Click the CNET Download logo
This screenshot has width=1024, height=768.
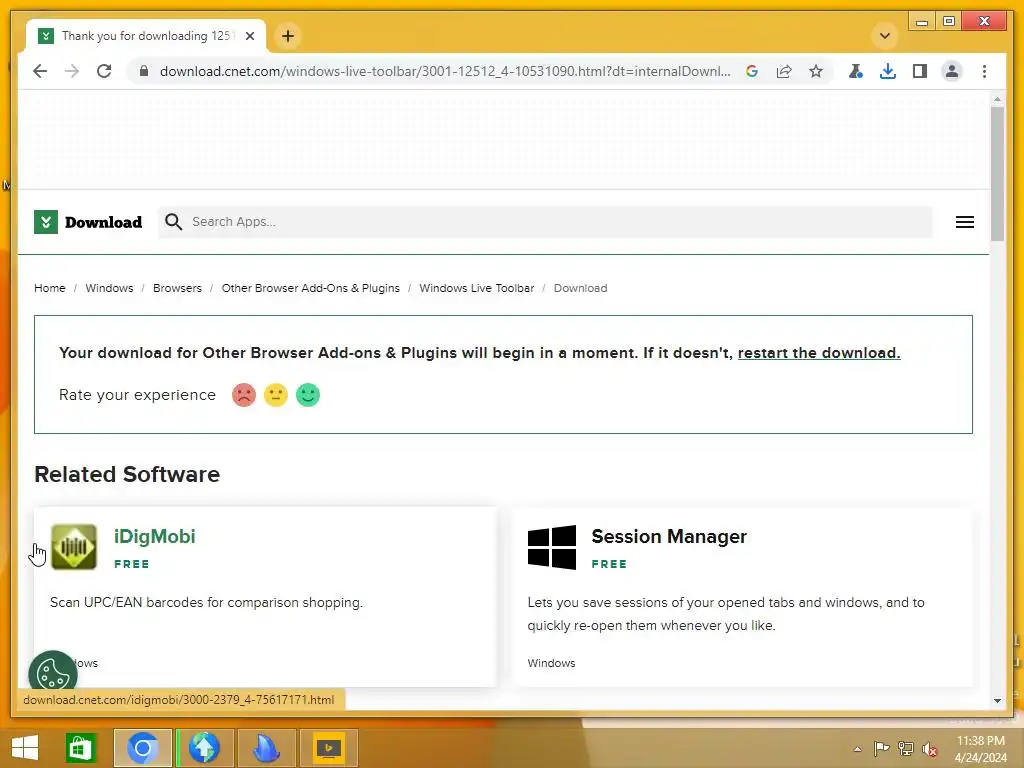tap(88, 222)
